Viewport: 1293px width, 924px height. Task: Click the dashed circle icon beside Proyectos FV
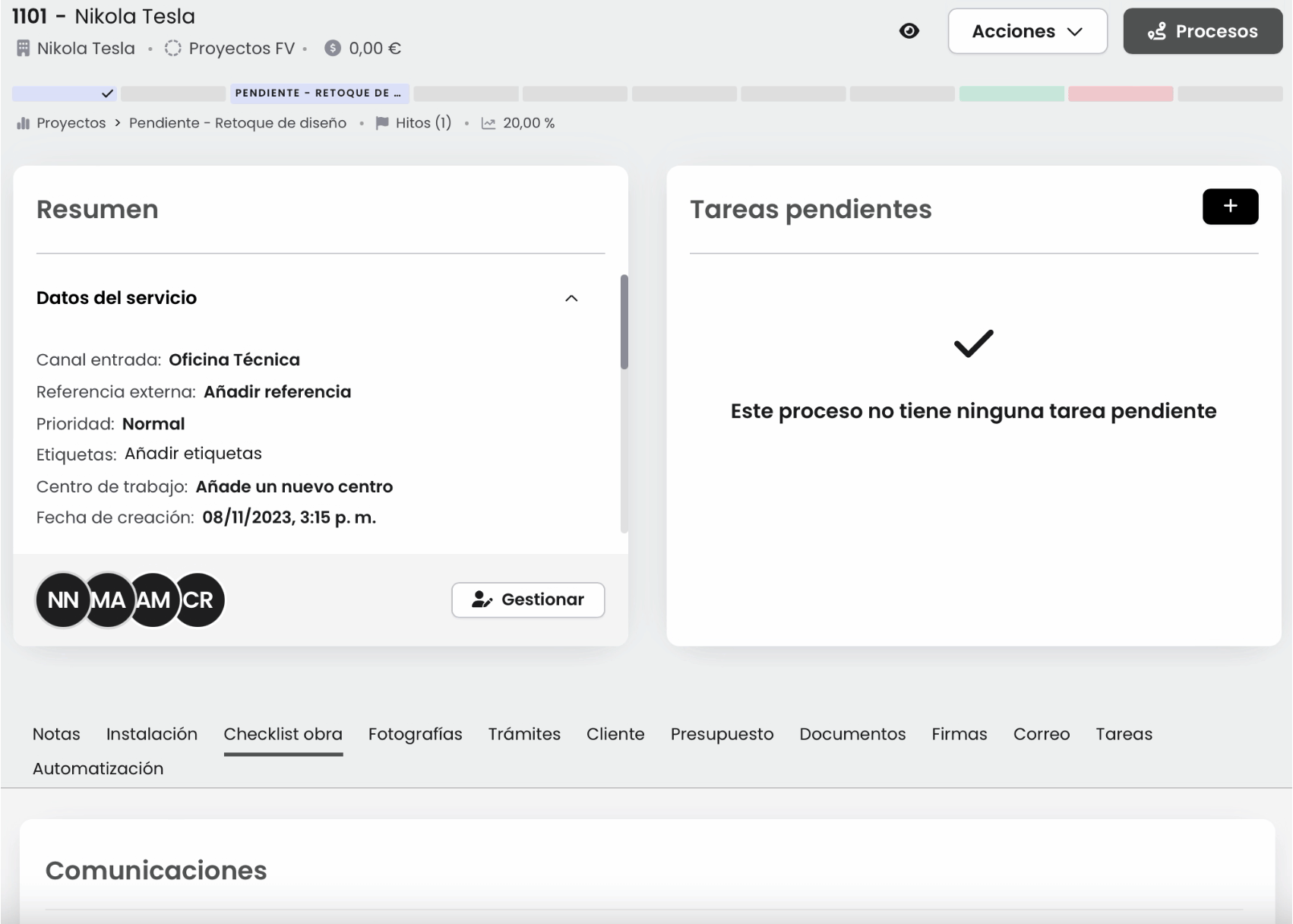click(173, 49)
